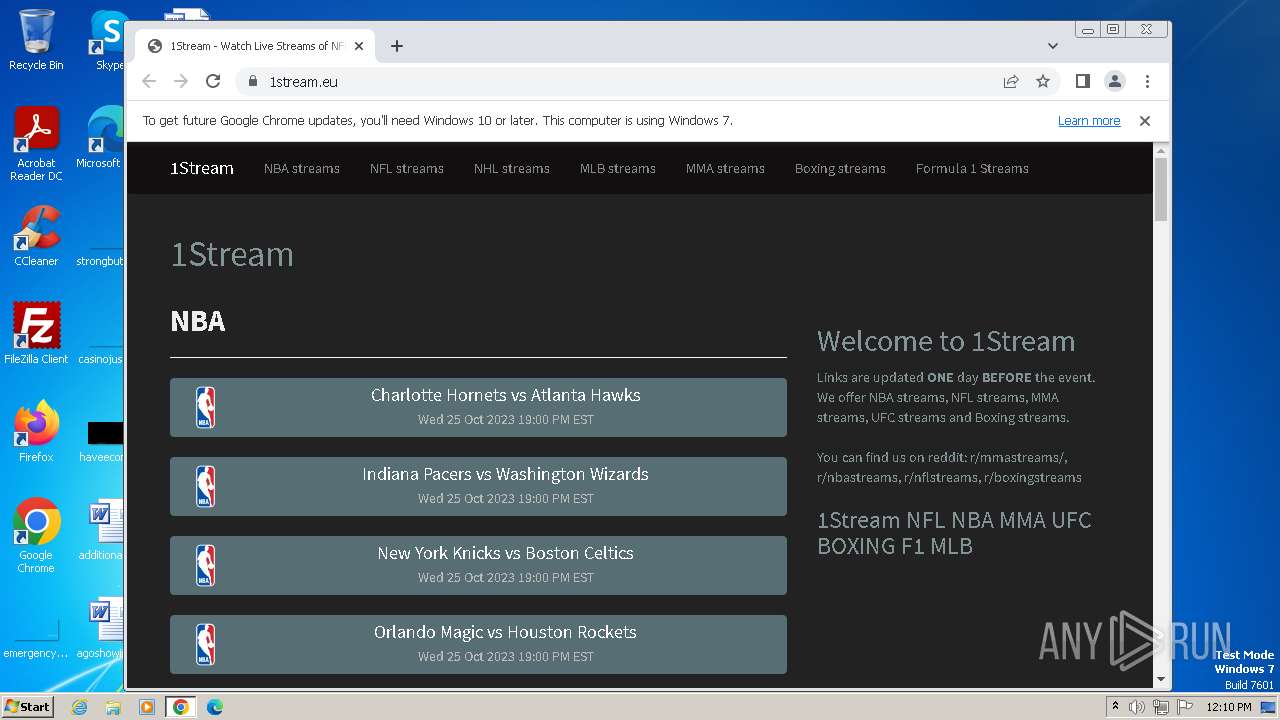The height and width of the screenshot is (720, 1280).
Task: Click the NBA section heading
Action: tap(198, 321)
